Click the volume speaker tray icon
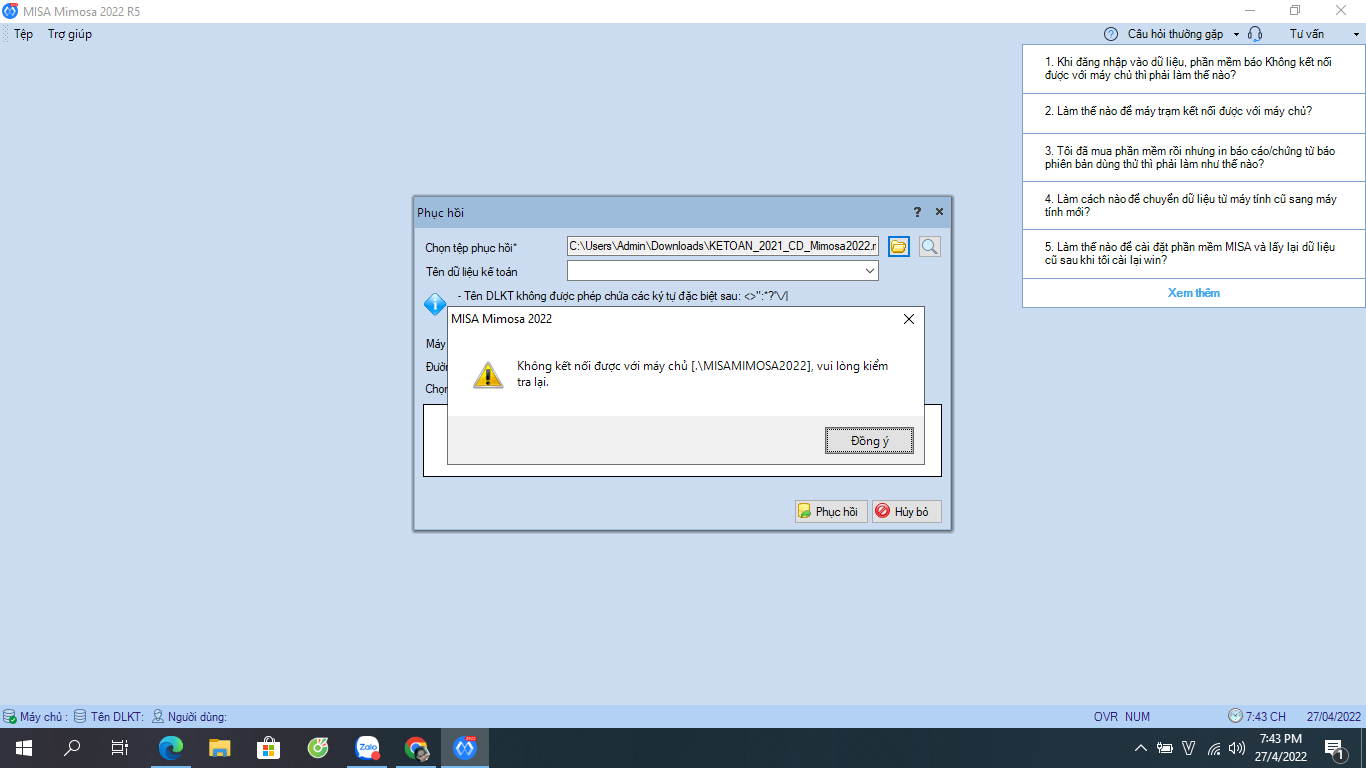1366x768 pixels. pyautogui.click(x=1237, y=747)
